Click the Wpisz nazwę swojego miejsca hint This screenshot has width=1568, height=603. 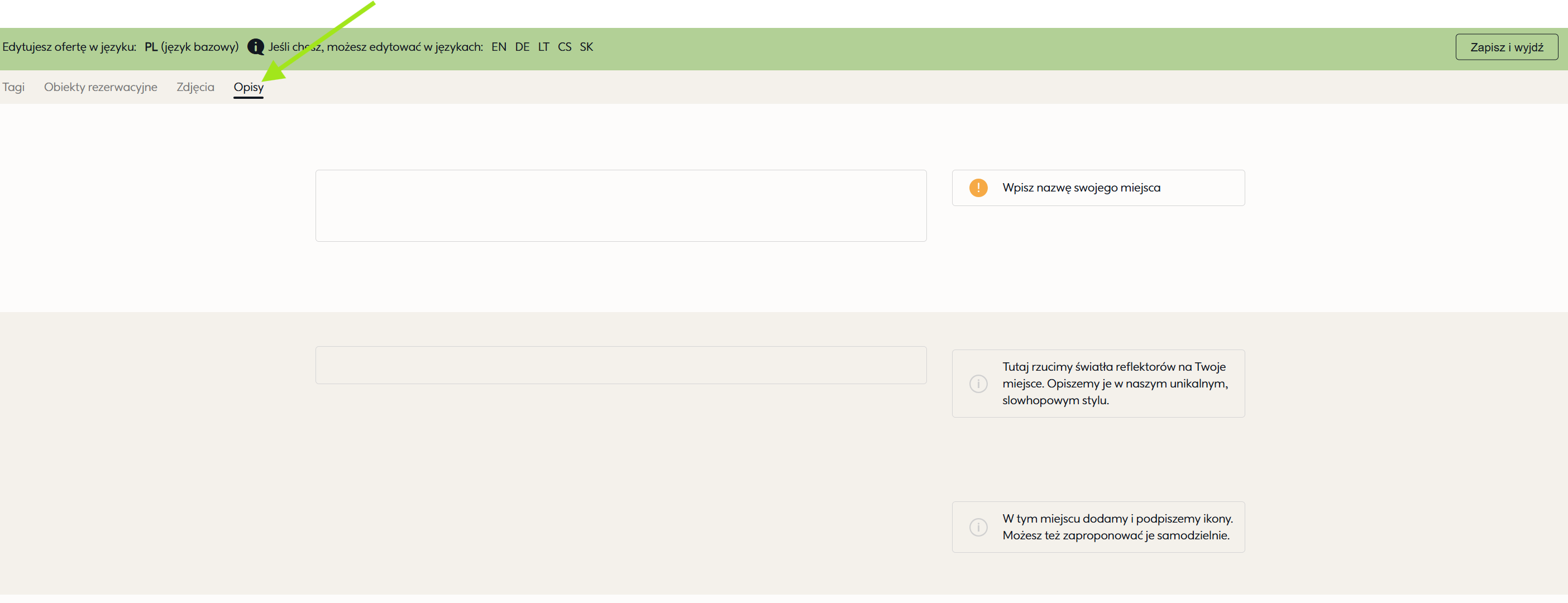click(1081, 188)
